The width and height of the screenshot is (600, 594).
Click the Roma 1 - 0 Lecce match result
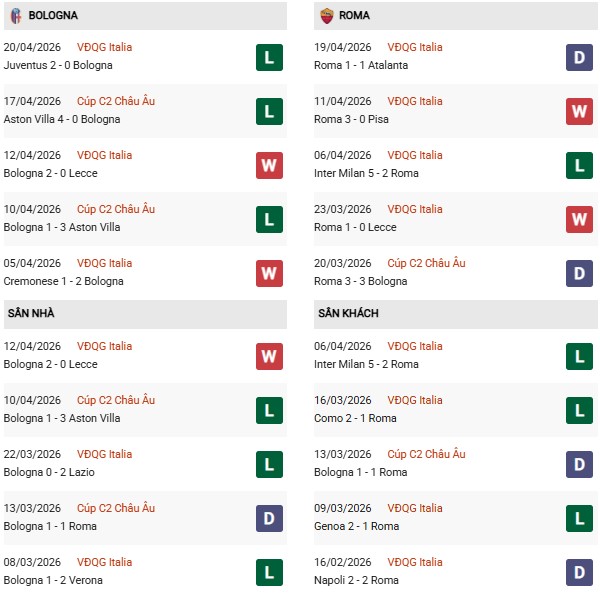357,227
